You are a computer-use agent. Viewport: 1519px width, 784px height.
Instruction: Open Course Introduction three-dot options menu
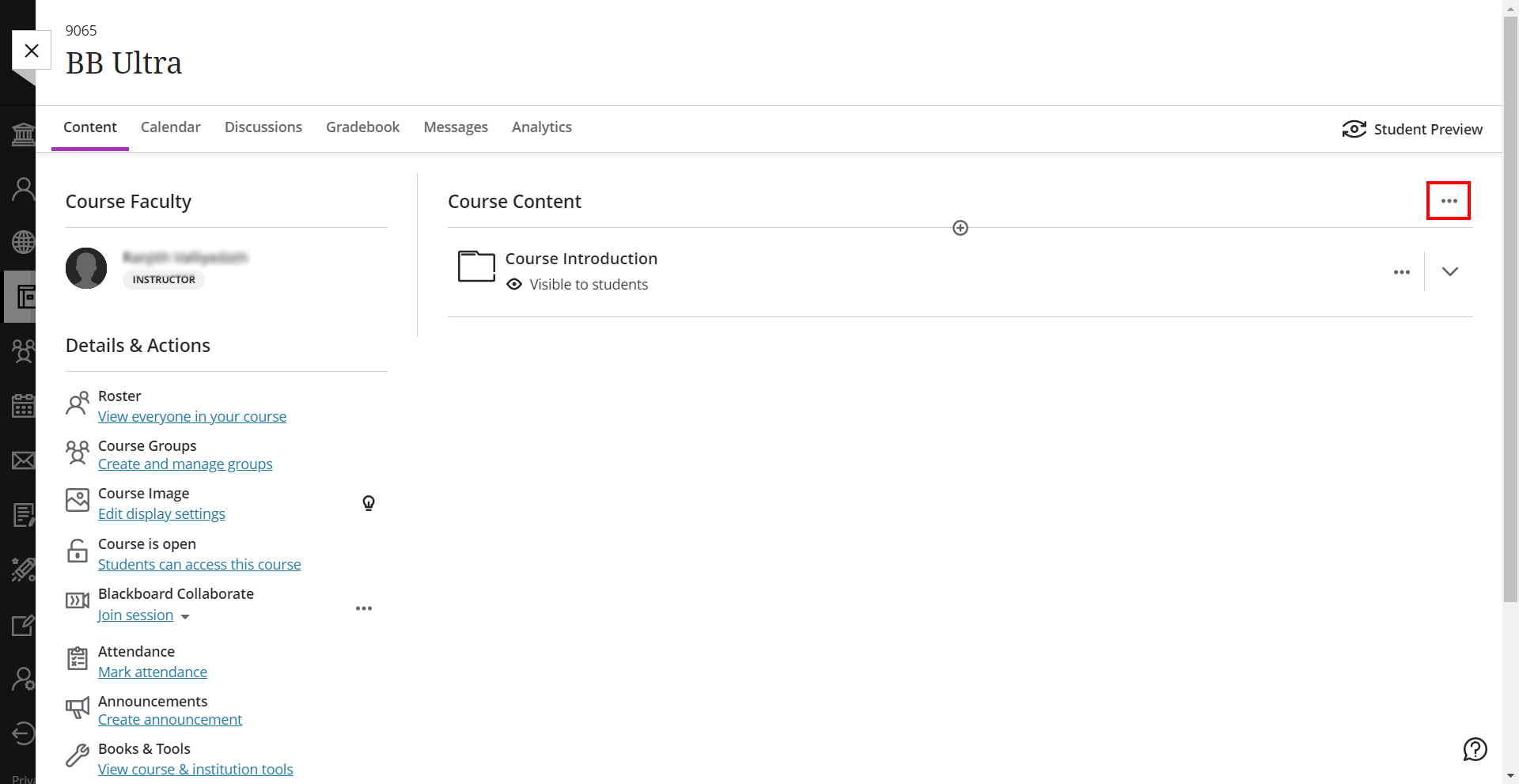[1401, 272]
